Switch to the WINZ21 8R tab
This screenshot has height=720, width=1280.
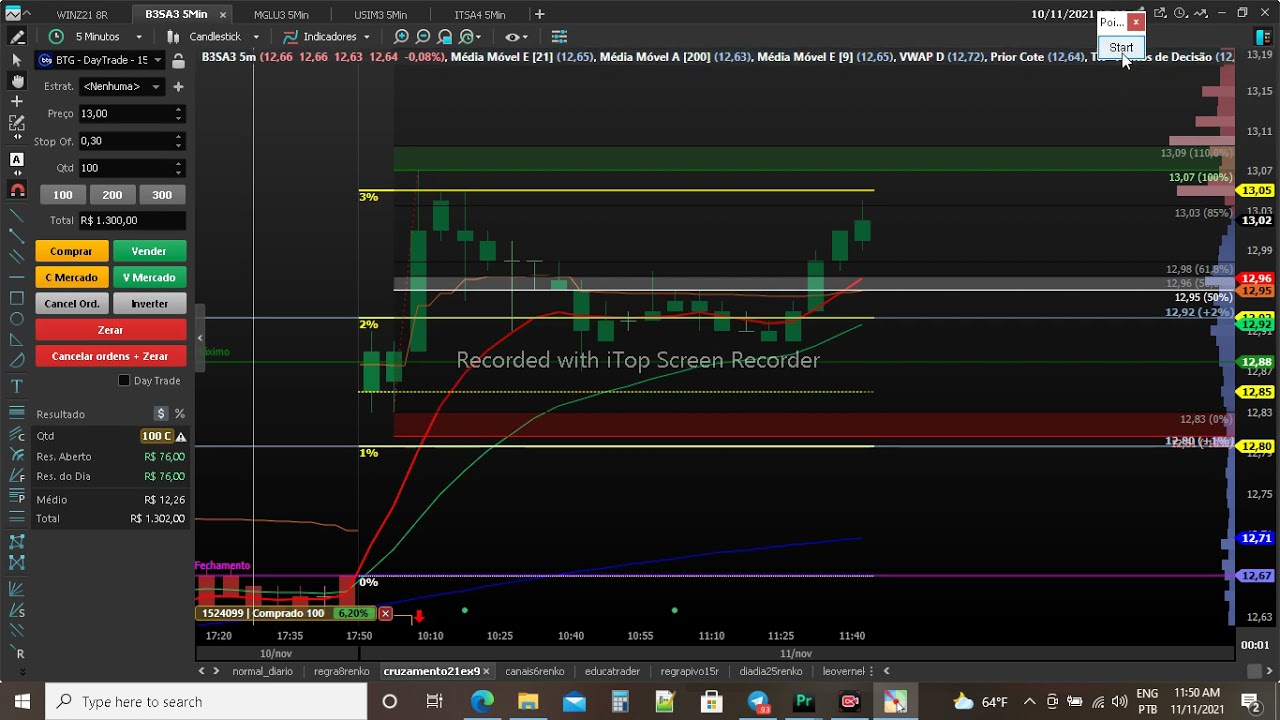click(82, 15)
